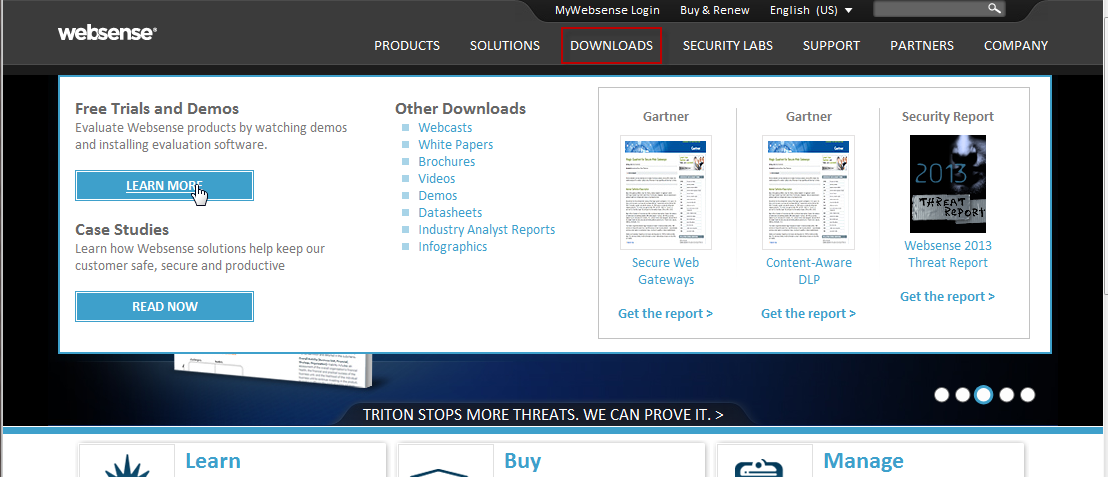This screenshot has width=1108, height=477.
Task: Click the Learn heading
Action: click(213, 461)
